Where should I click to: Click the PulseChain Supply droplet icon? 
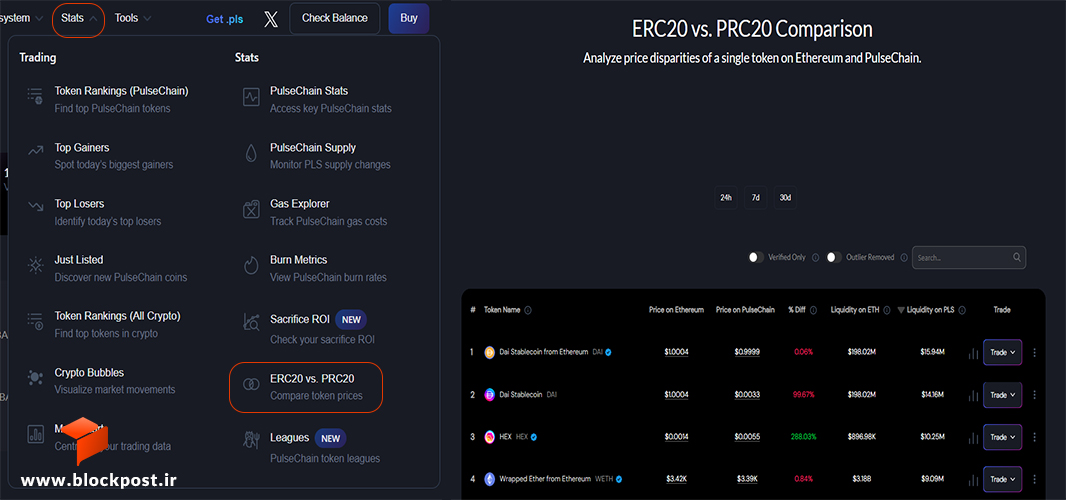pyautogui.click(x=251, y=154)
